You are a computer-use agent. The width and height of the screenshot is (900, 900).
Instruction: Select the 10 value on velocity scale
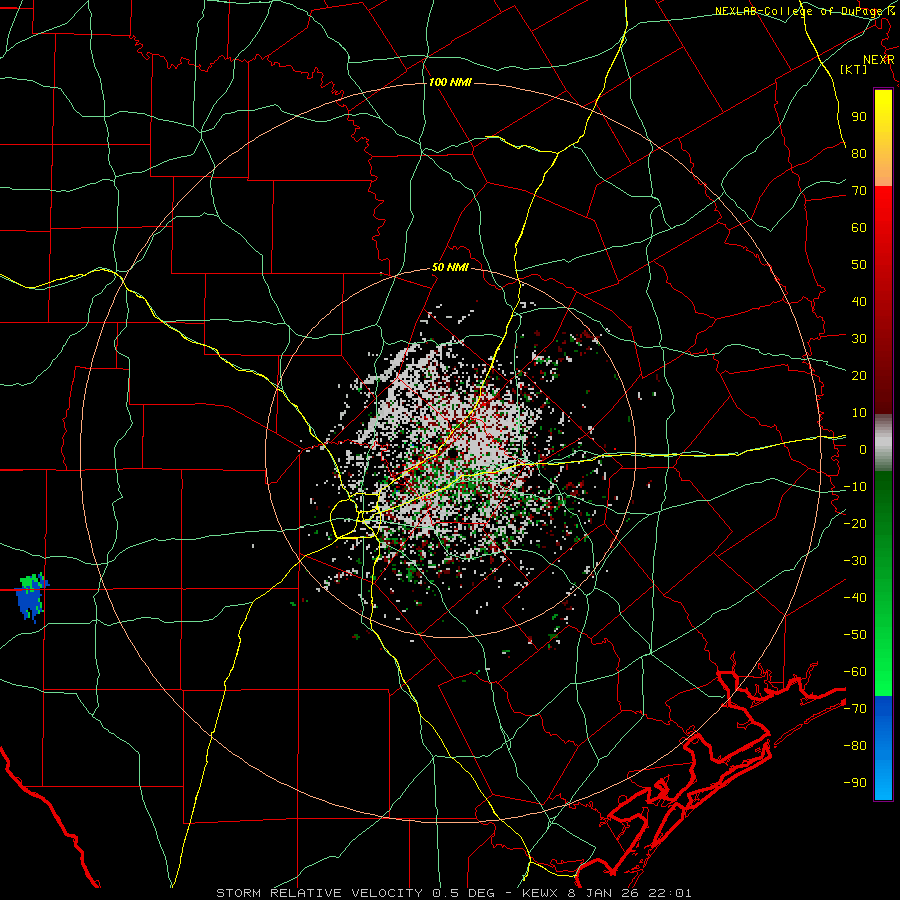click(859, 413)
